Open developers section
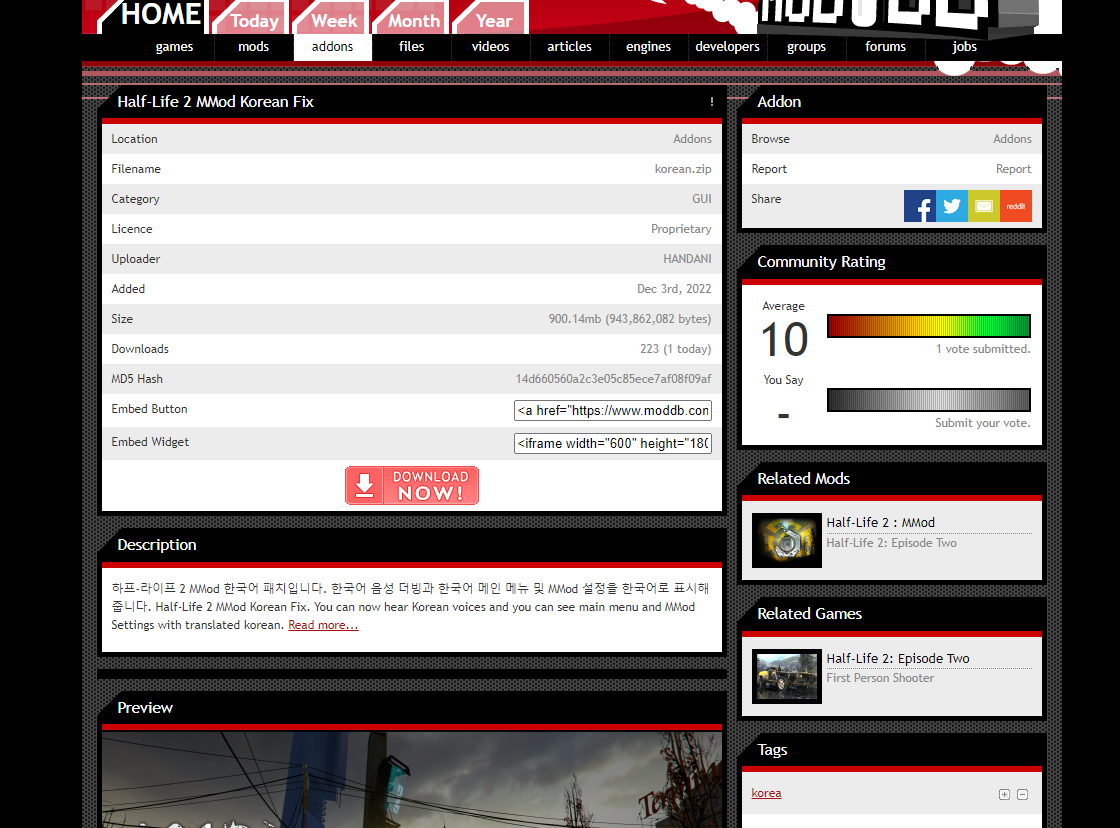This screenshot has width=1120, height=828. (x=727, y=46)
